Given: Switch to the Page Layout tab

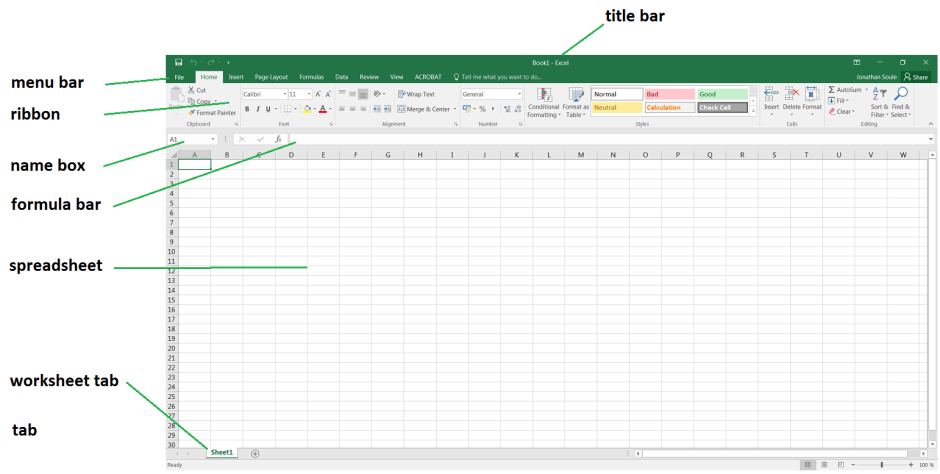Looking at the screenshot, I should [271, 77].
